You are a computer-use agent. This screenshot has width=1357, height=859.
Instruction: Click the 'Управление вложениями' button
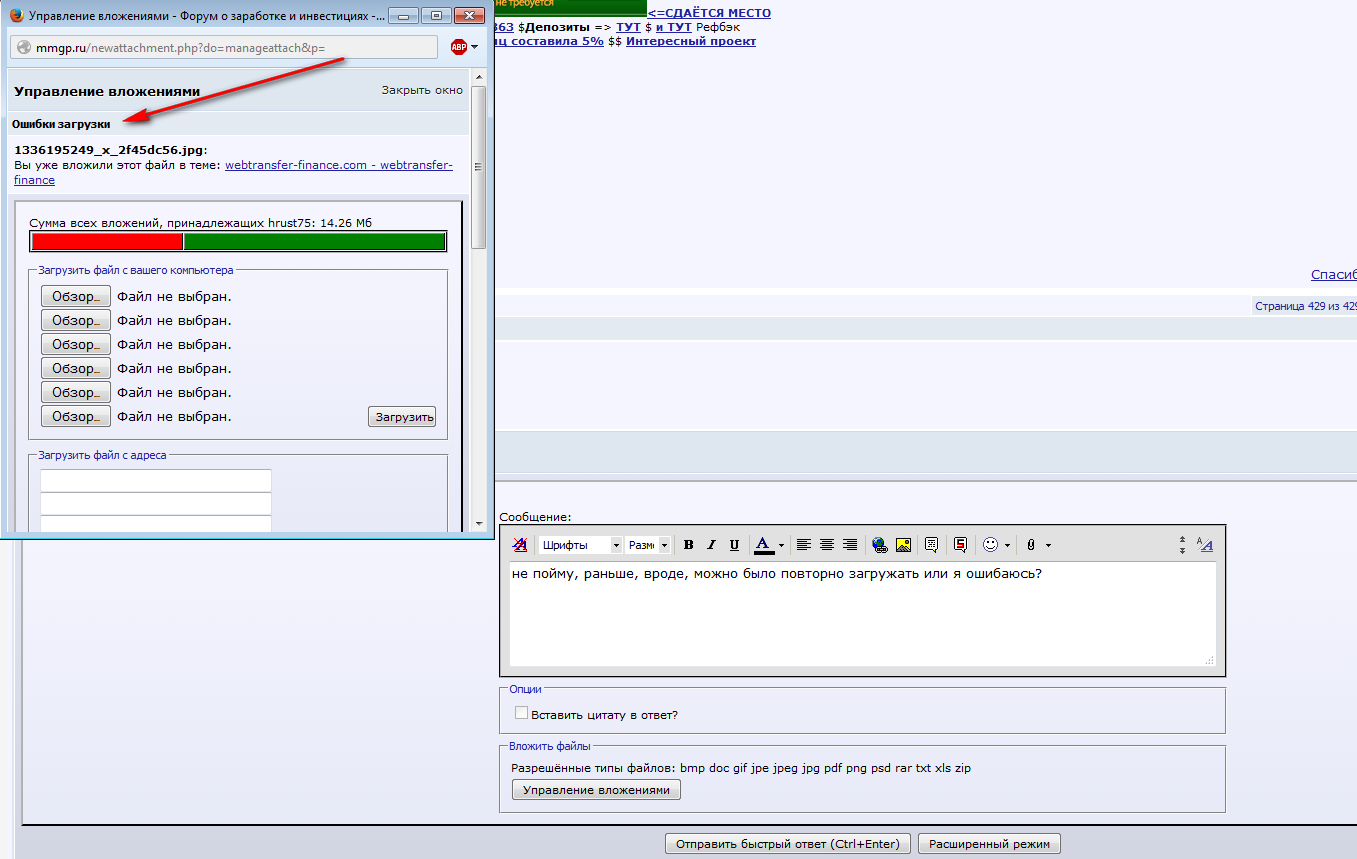click(596, 790)
